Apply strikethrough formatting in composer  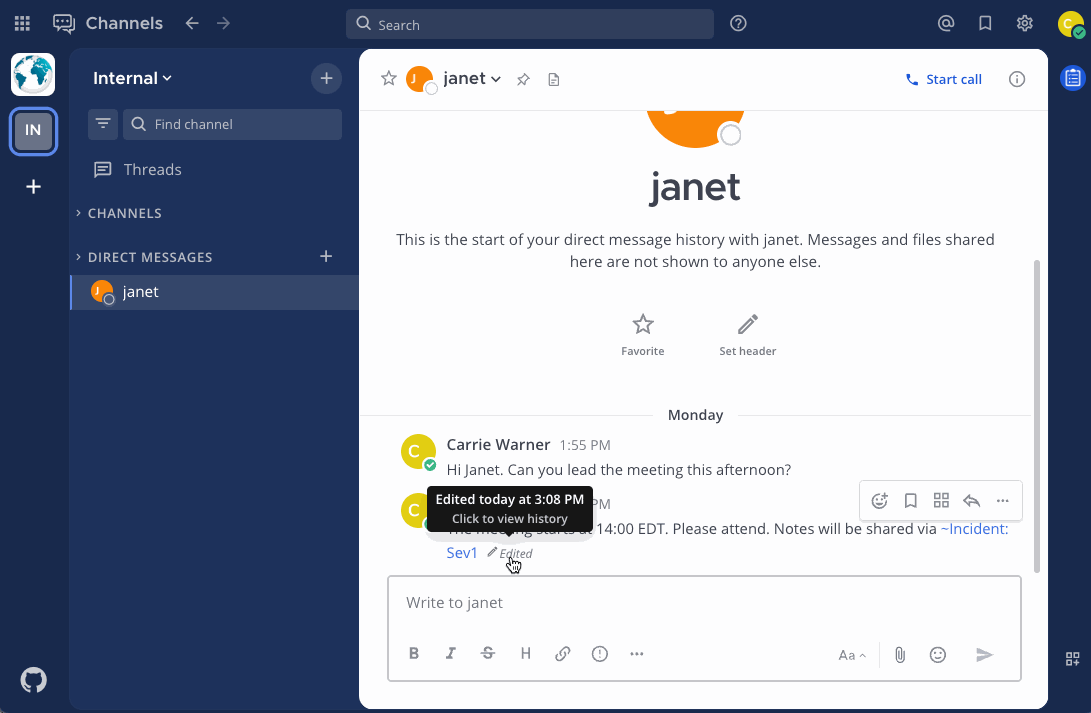pos(488,654)
